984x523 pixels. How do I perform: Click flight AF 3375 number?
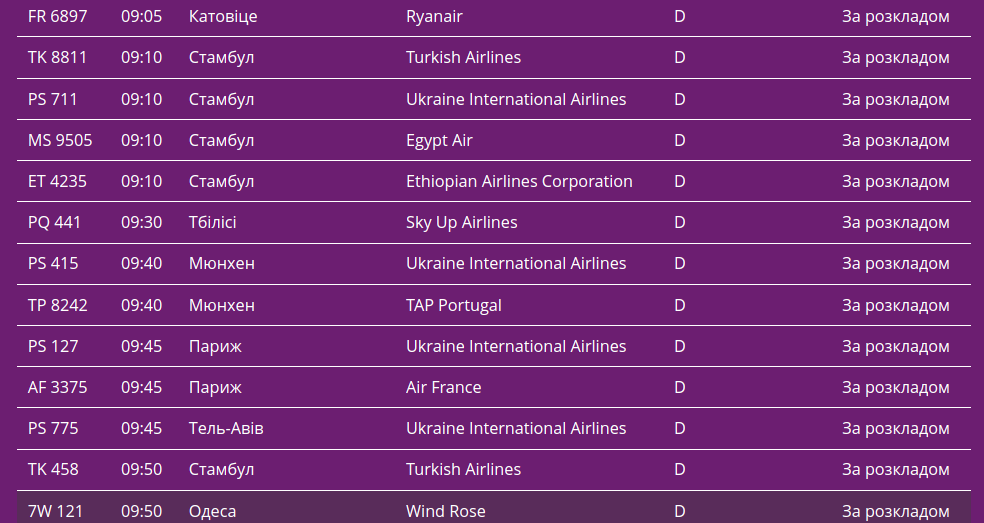click(x=57, y=387)
